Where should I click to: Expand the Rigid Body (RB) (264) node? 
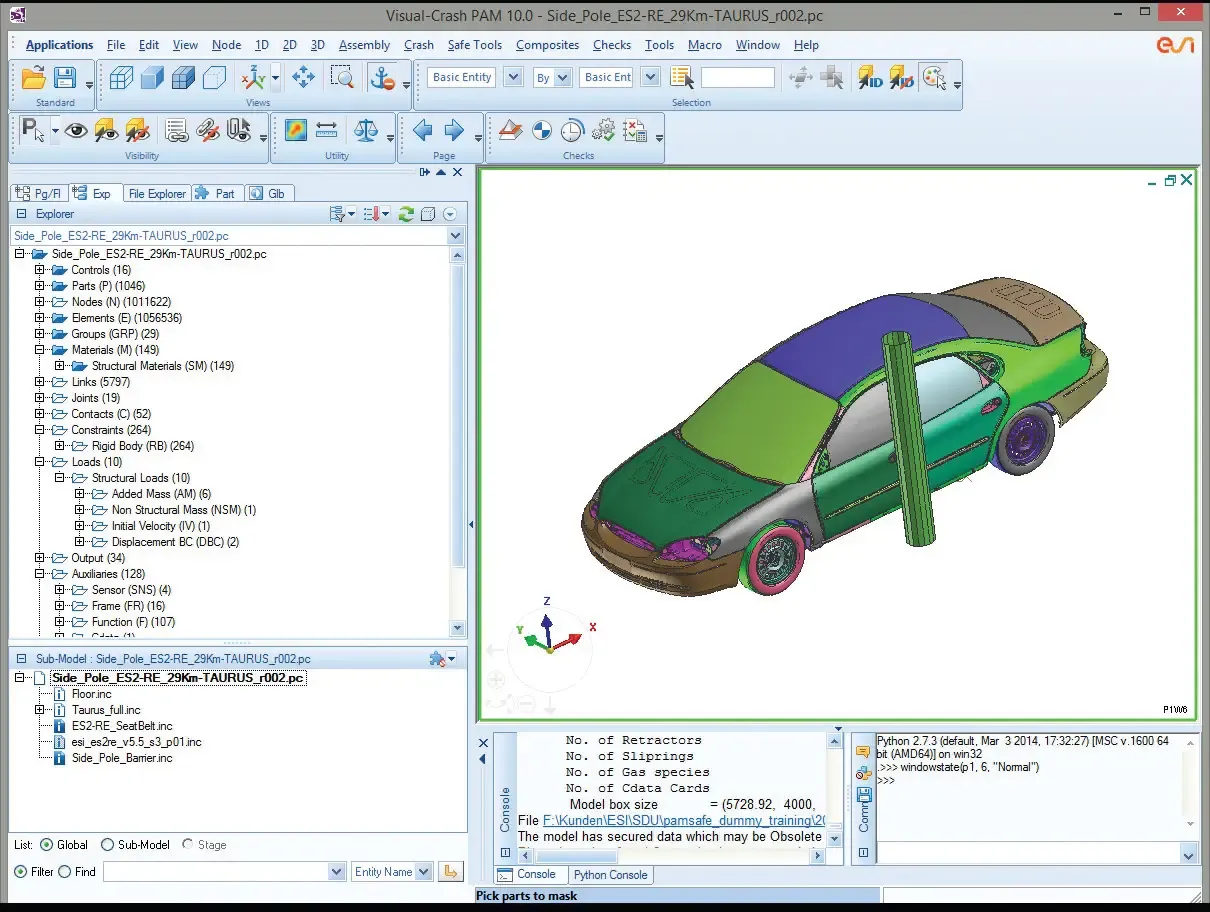point(60,446)
